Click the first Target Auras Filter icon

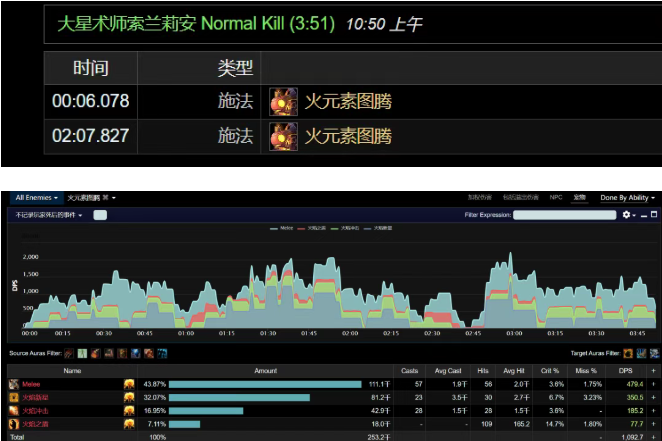[627, 353]
